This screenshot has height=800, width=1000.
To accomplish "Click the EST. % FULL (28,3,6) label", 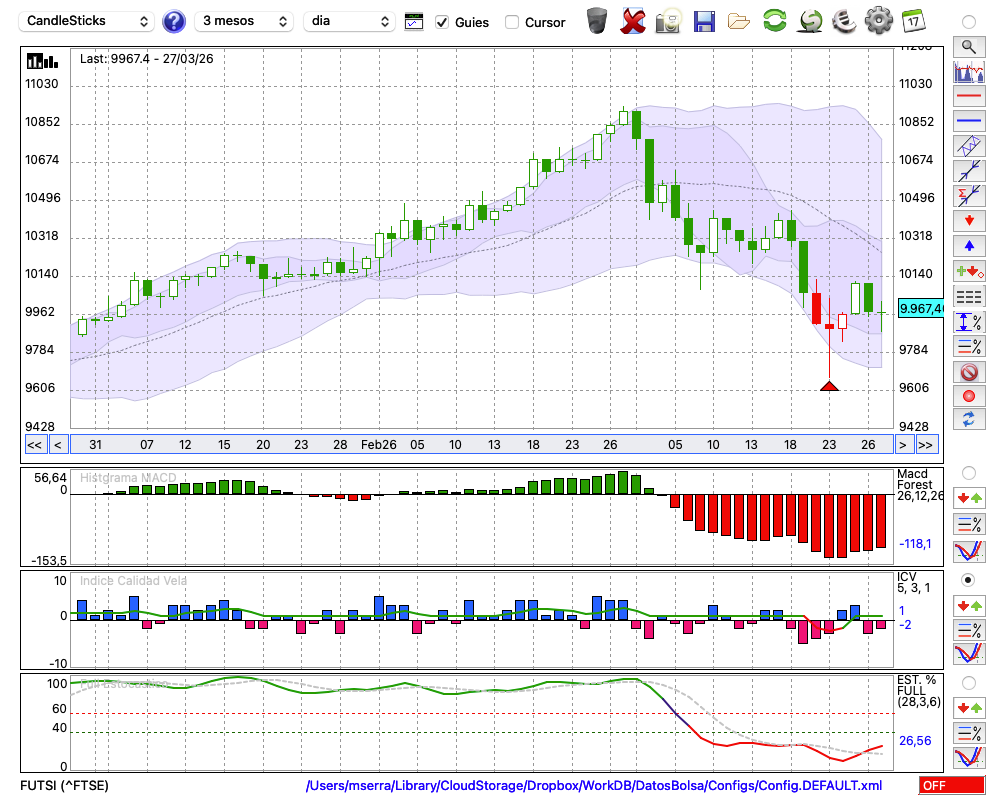I will tap(919, 691).
